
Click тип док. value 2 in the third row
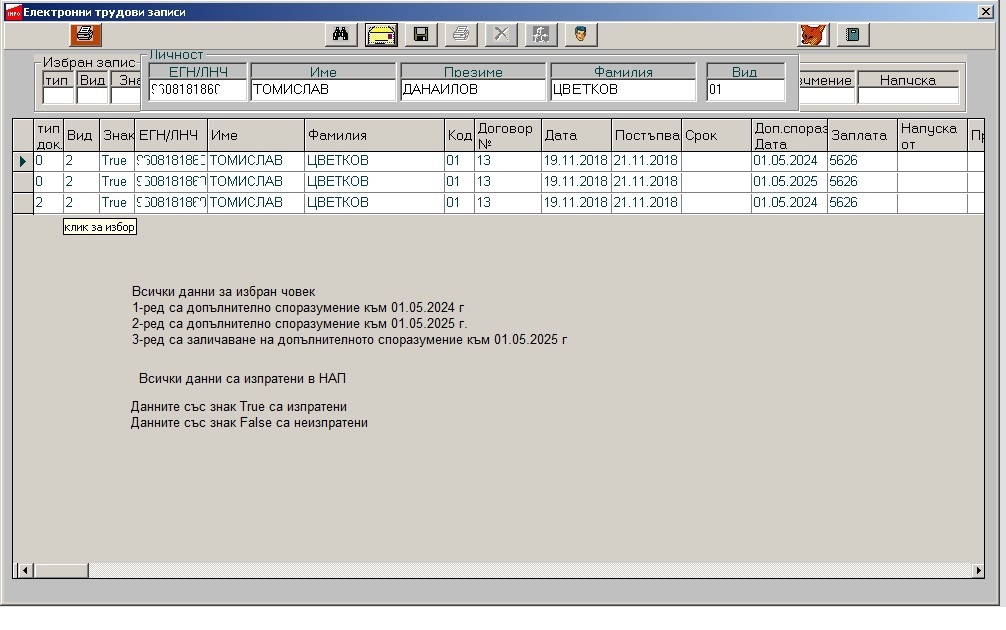[x=48, y=203]
